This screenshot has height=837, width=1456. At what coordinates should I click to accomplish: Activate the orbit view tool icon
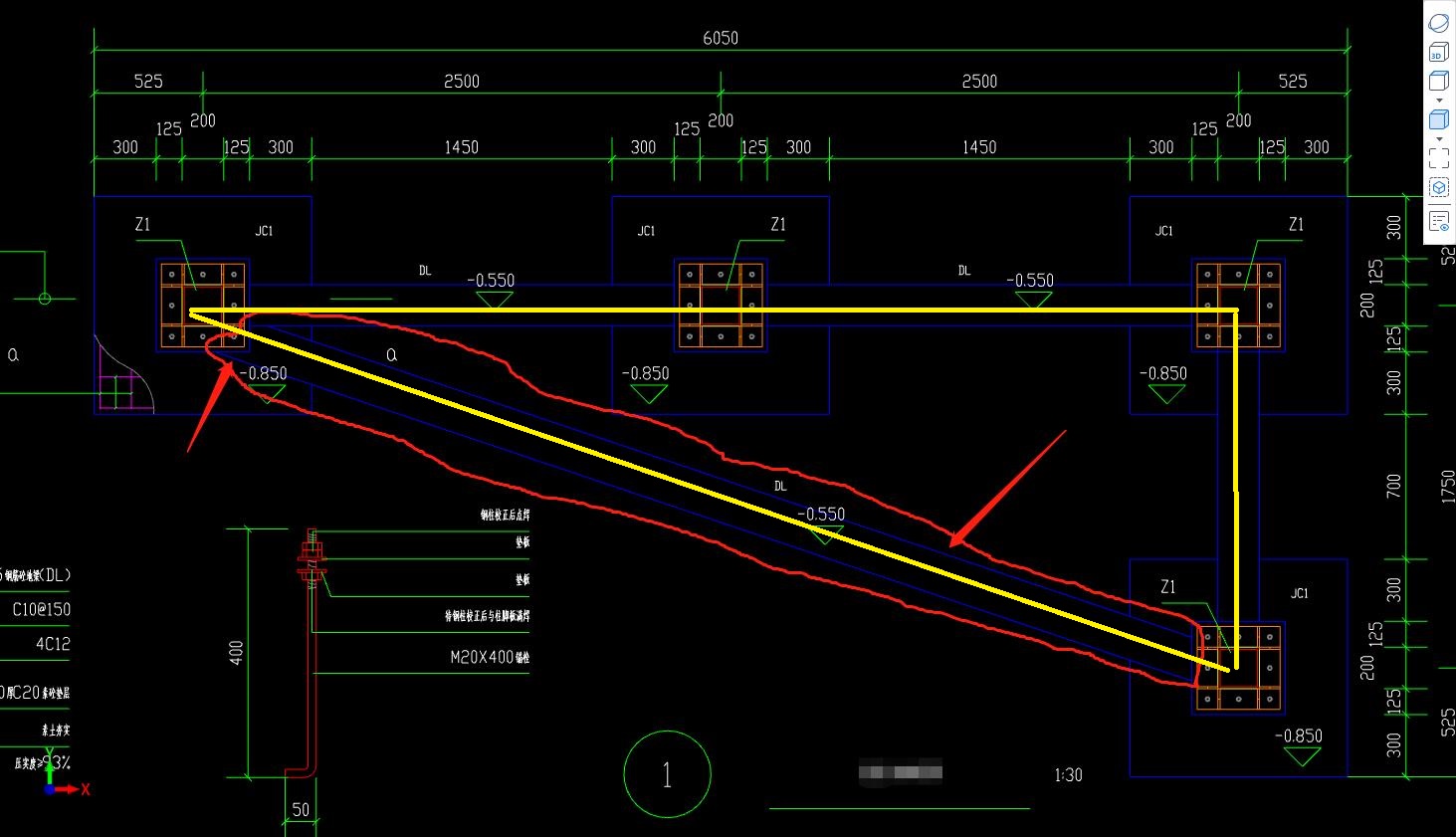click(1439, 23)
